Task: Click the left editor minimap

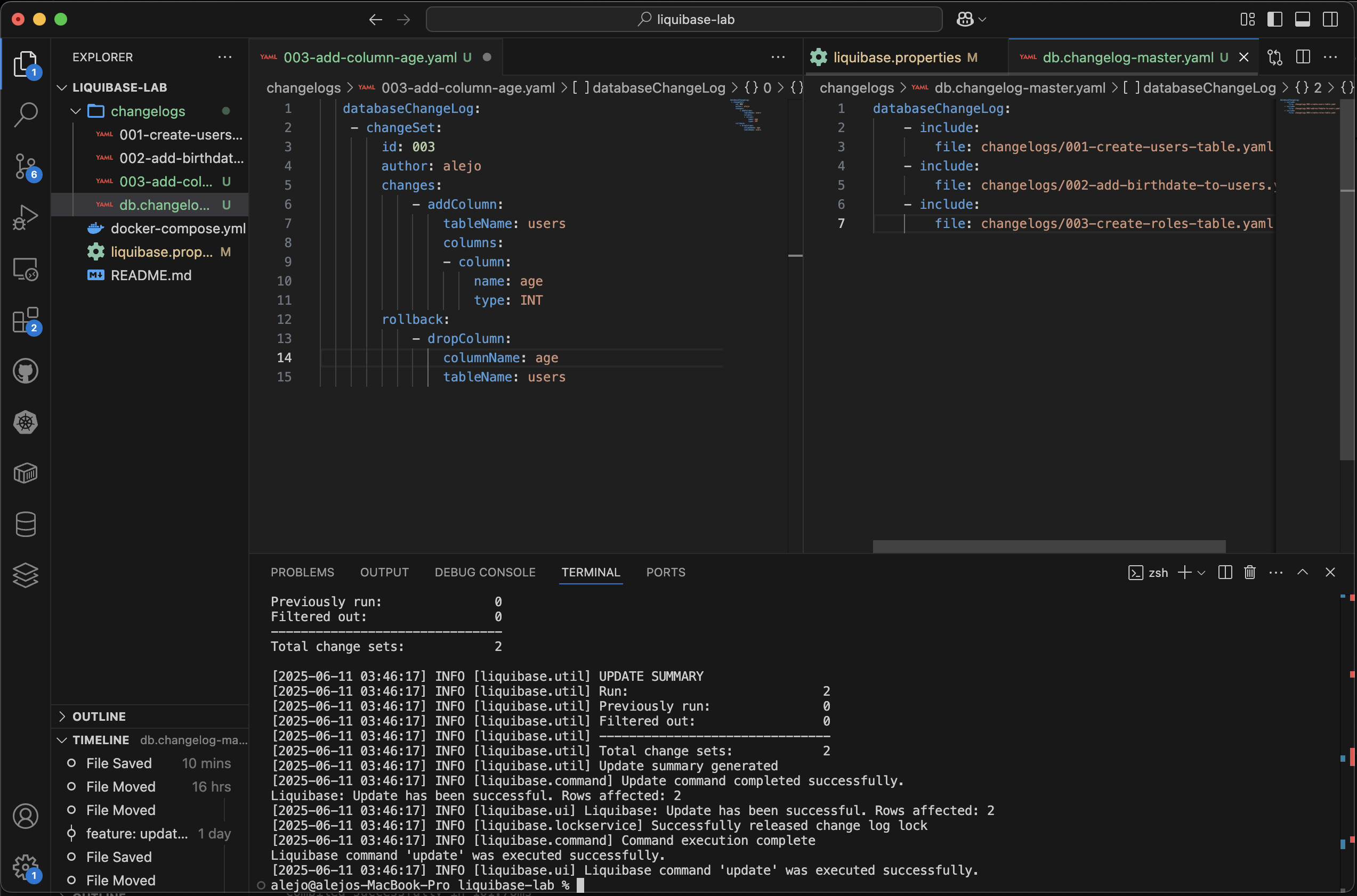Action: [x=755, y=115]
